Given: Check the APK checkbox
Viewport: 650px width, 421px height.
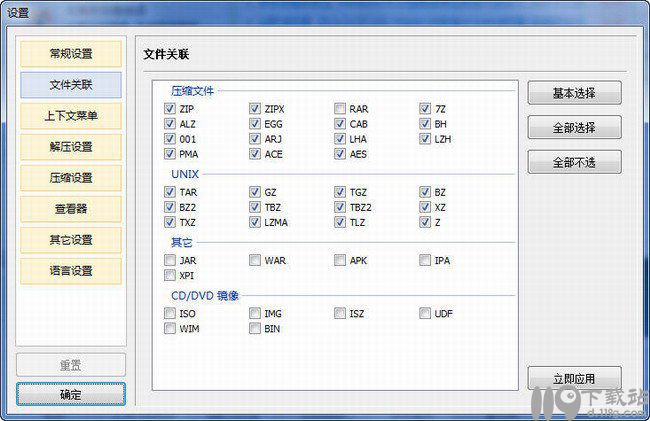Looking at the screenshot, I should tap(340, 260).
